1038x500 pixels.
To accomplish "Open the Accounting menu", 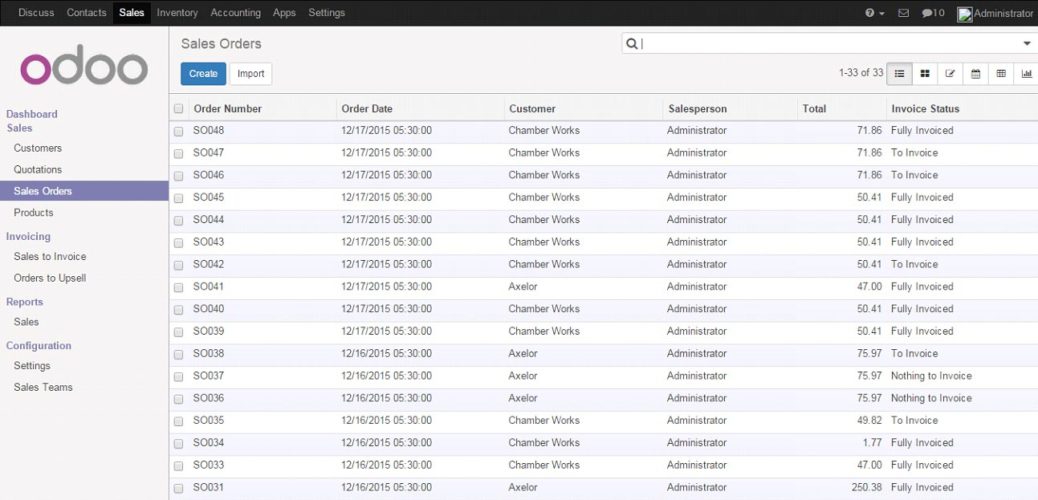I will click(x=236, y=13).
